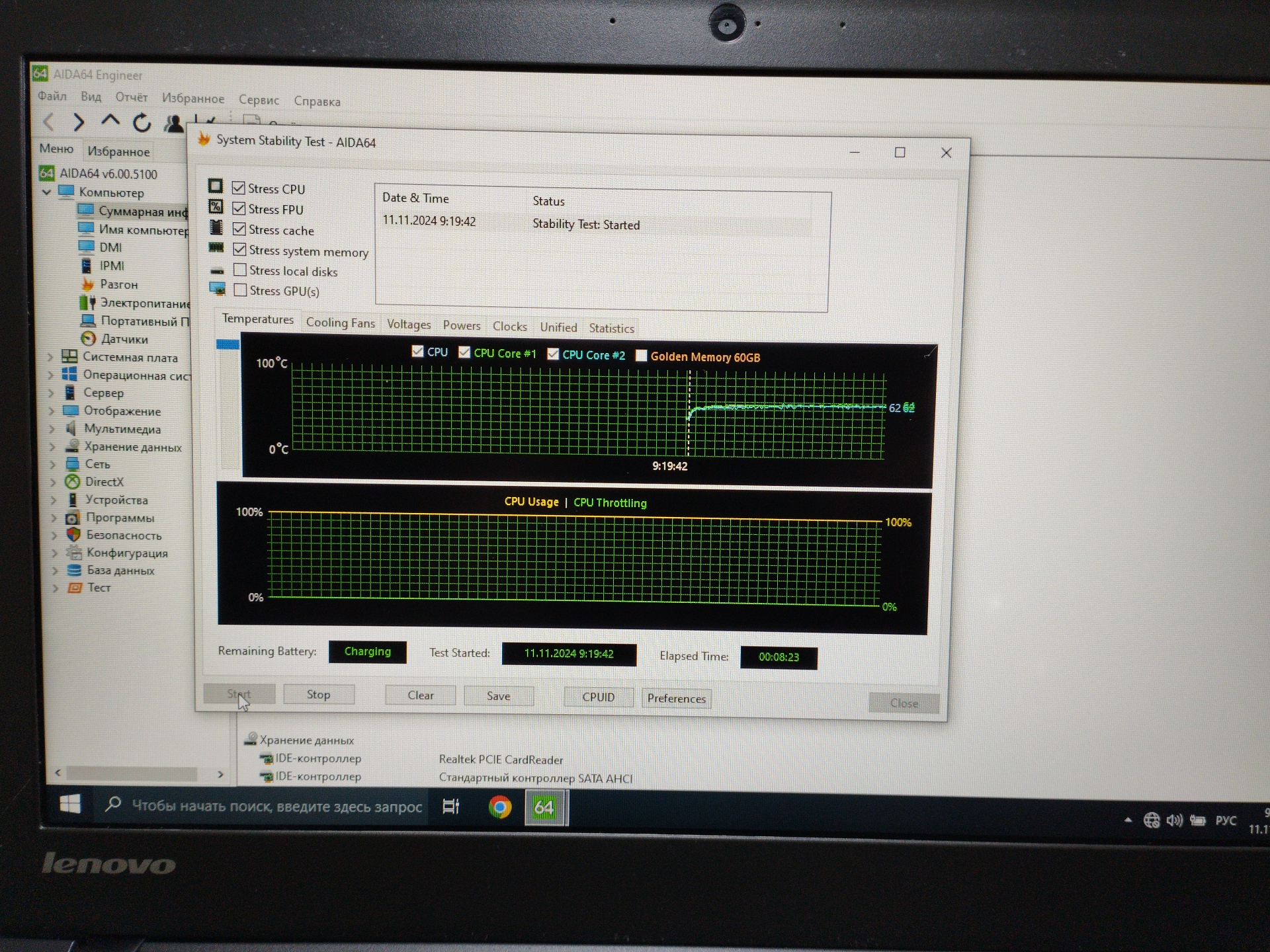Switch to the Statistics tab
This screenshot has height=952, width=1270.
pyautogui.click(x=611, y=328)
